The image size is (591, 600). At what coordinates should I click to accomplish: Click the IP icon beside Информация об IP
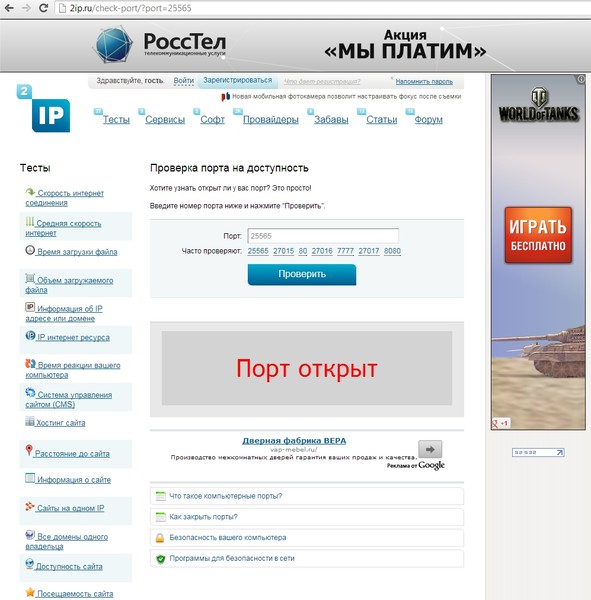30,307
